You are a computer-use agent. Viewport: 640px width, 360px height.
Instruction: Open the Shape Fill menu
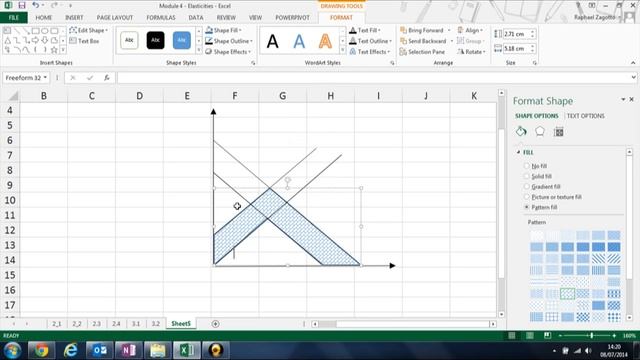point(223,30)
